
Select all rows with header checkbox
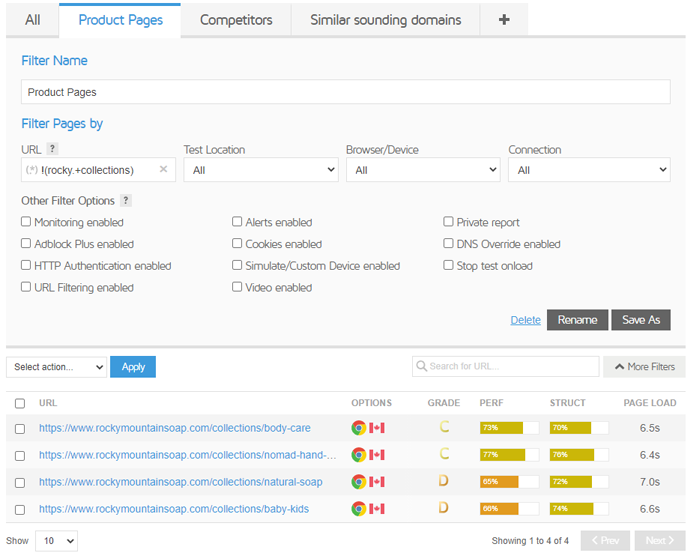(20, 403)
